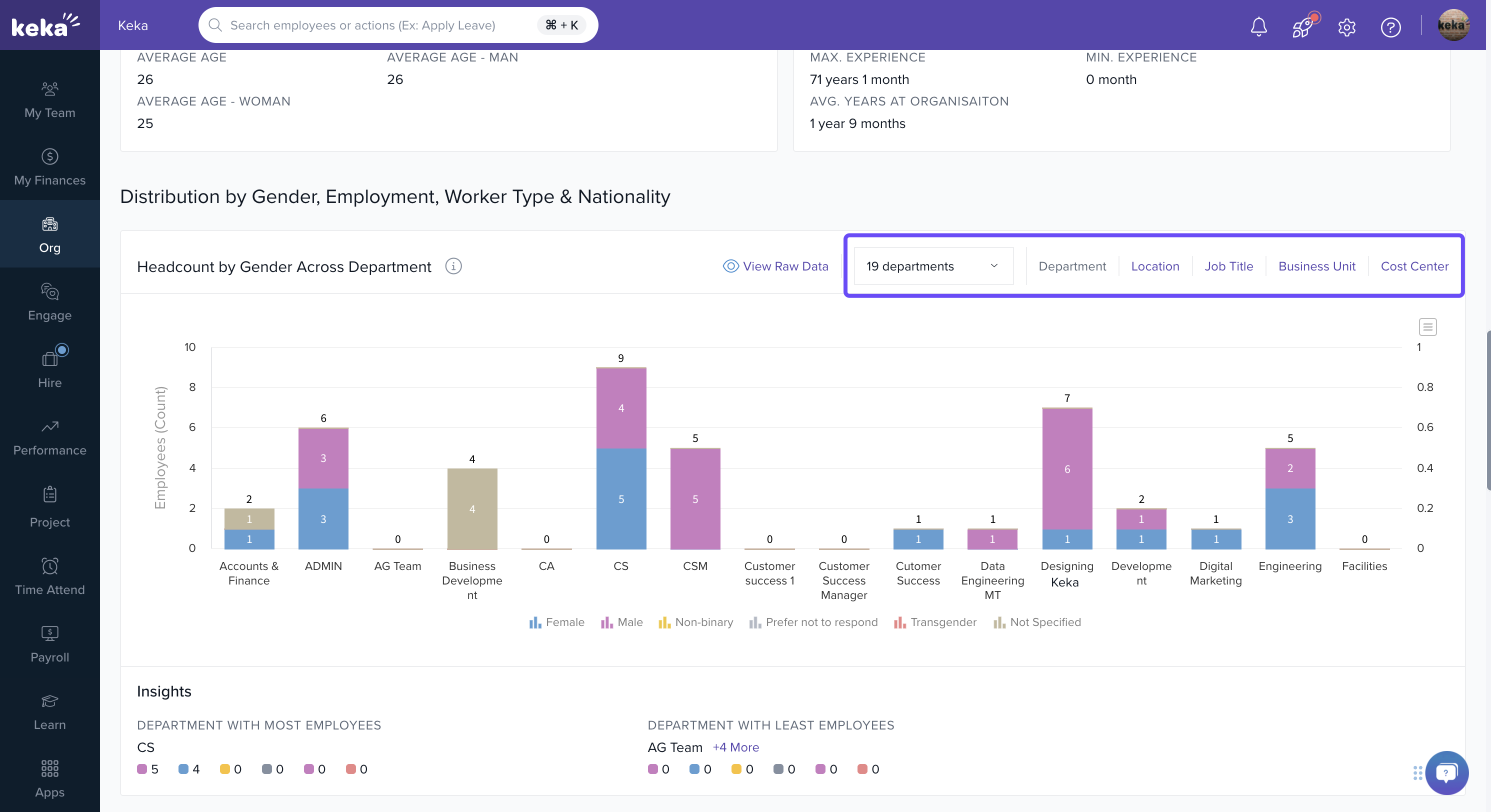1491x812 pixels.
Task: Expand the 19 departments dropdown
Action: (x=933, y=266)
